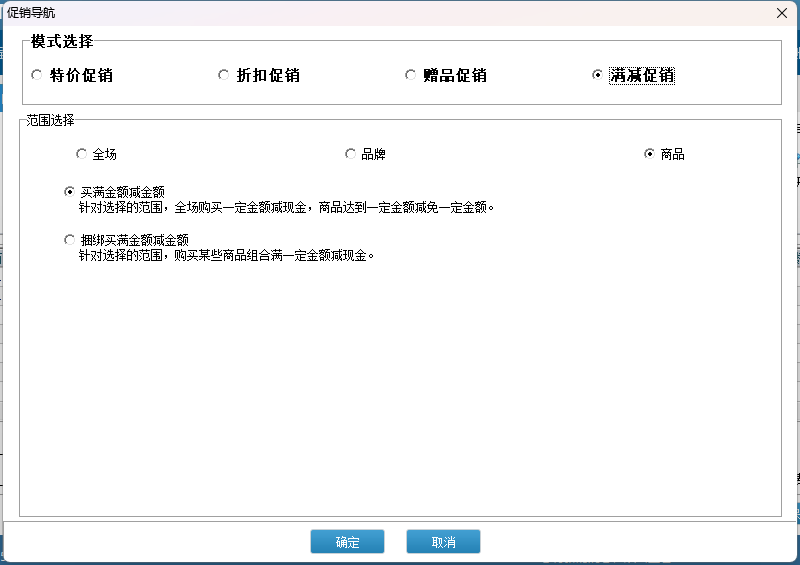Close the 促销导航 dialog window
Viewport: 800px width, 565px height.
point(782,12)
